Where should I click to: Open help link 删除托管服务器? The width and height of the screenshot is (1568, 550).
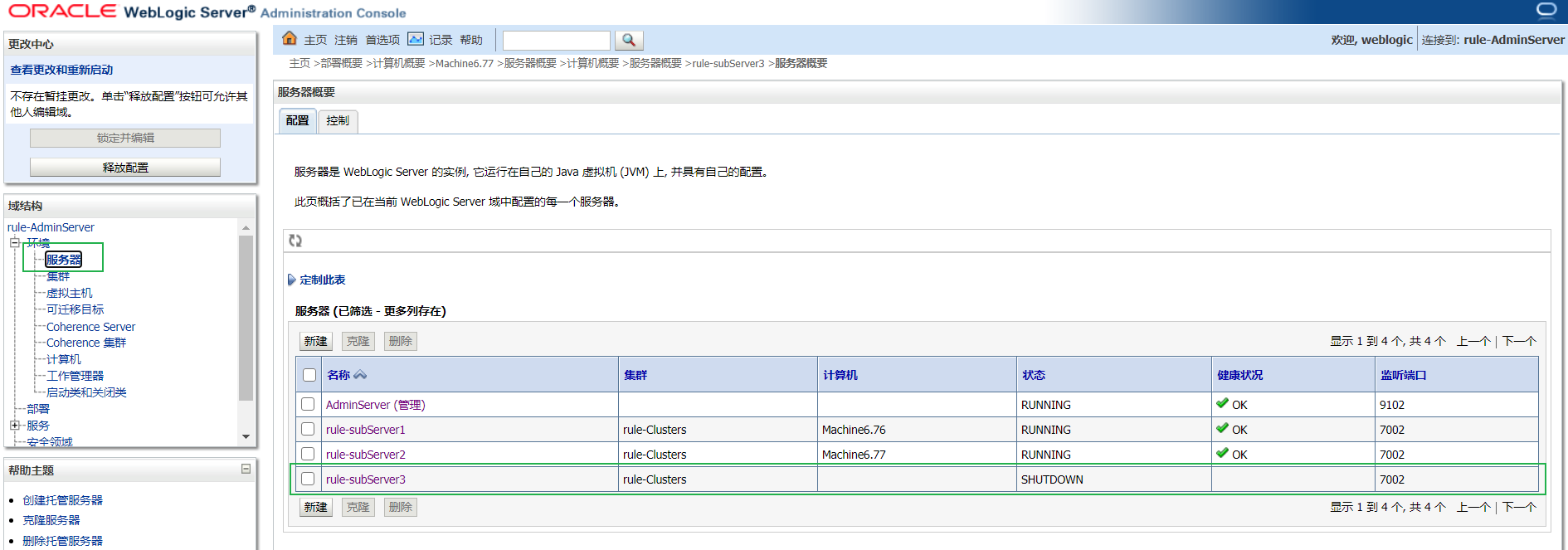(63, 541)
